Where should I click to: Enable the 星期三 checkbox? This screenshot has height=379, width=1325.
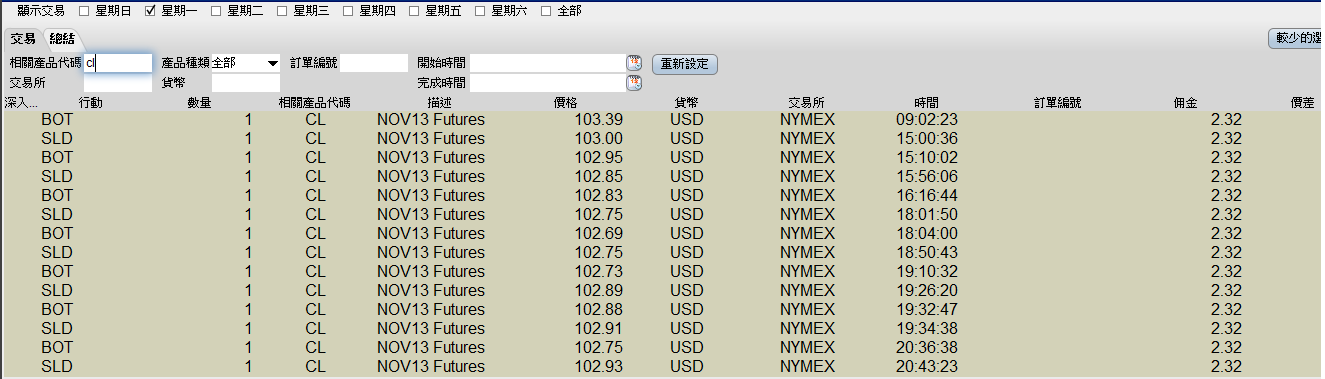tap(282, 11)
